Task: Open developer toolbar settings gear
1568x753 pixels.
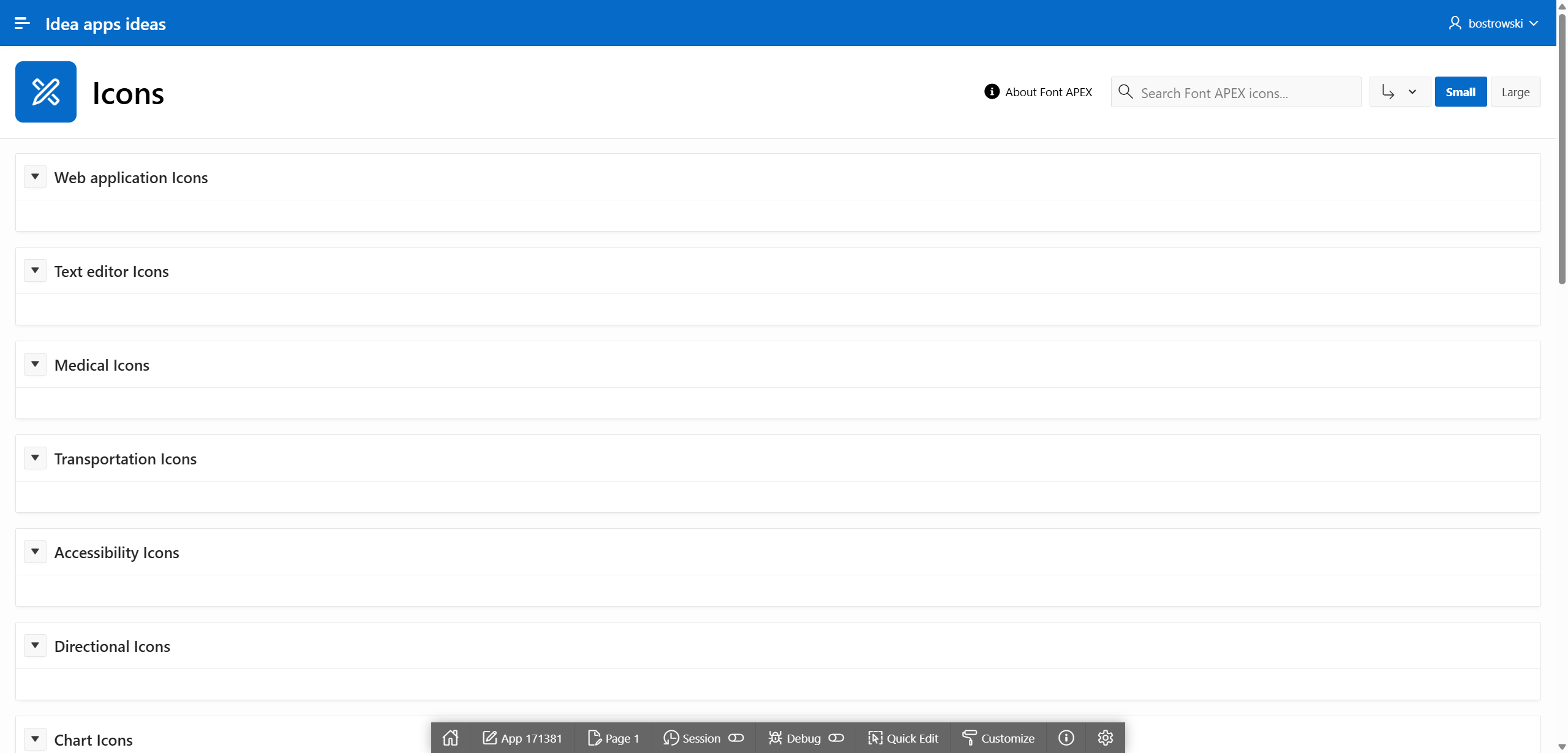Action: [1105, 738]
